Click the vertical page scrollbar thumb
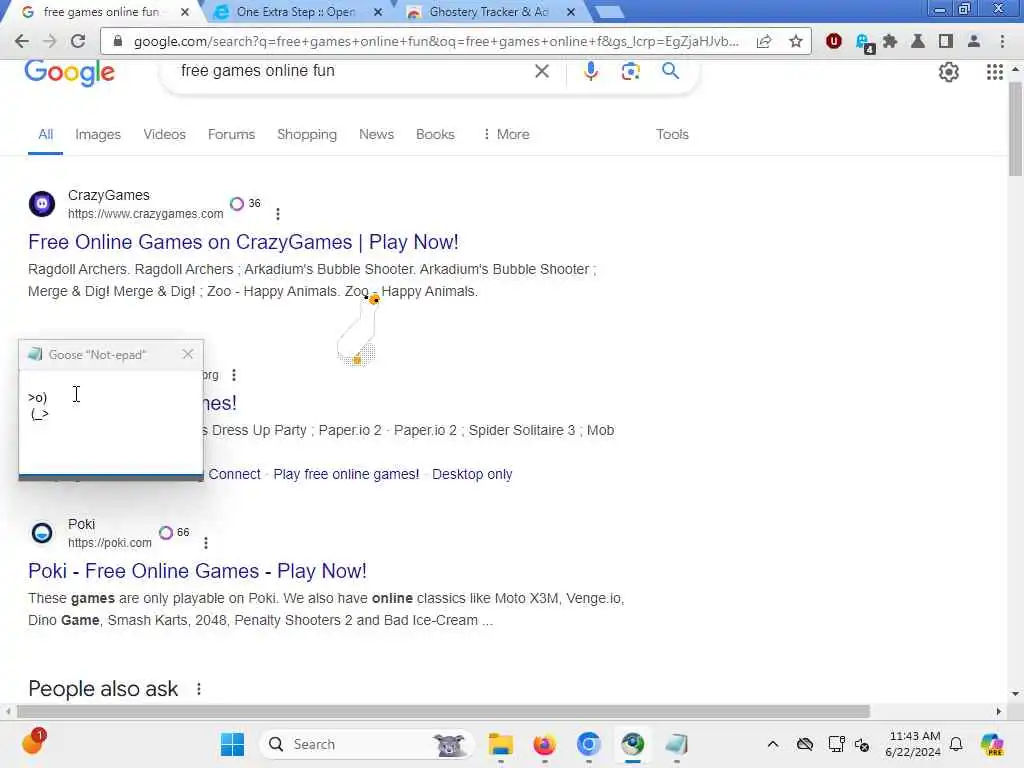 pyautogui.click(x=1015, y=129)
